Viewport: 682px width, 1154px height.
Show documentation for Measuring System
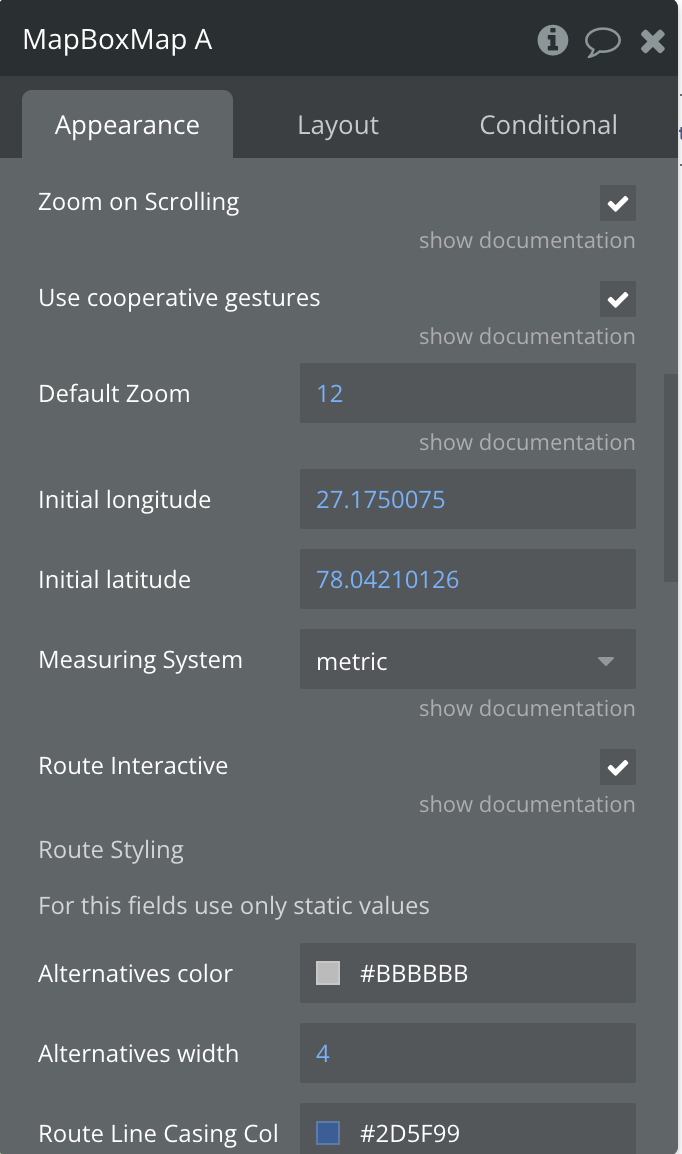tap(527, 708)
